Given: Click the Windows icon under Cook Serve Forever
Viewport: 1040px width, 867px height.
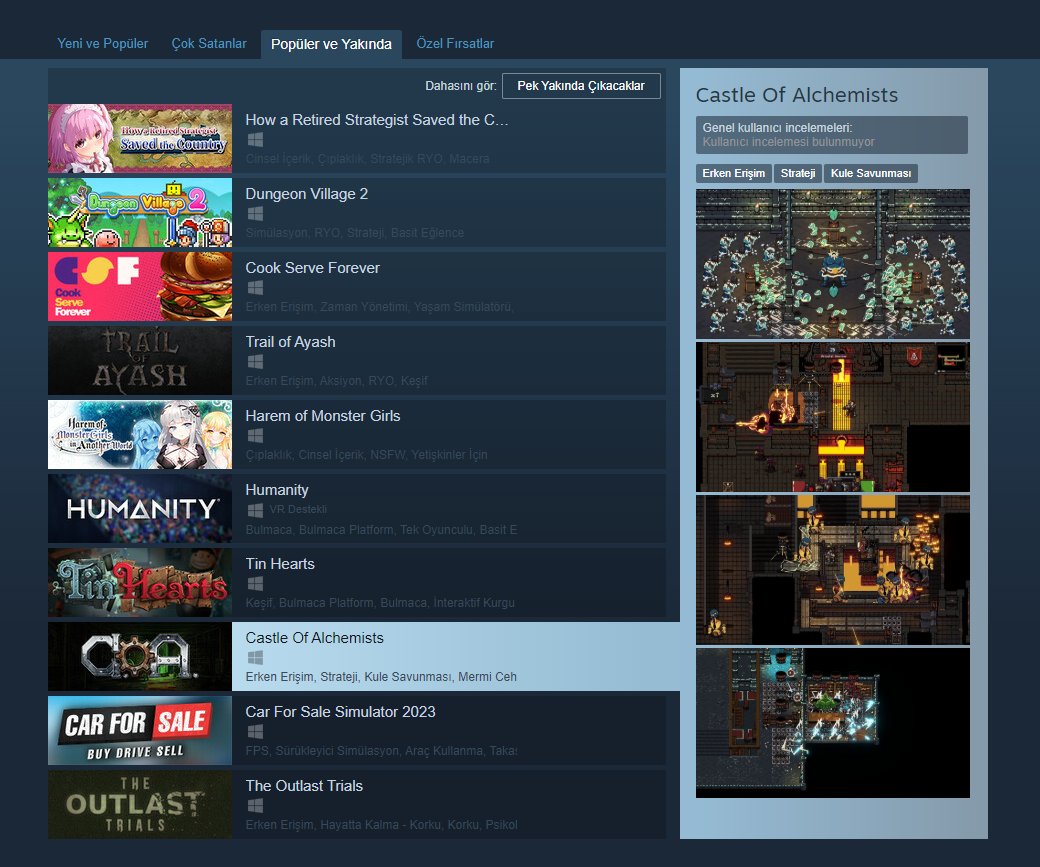Looking at the screenshot, I should (x=255, y=288).
